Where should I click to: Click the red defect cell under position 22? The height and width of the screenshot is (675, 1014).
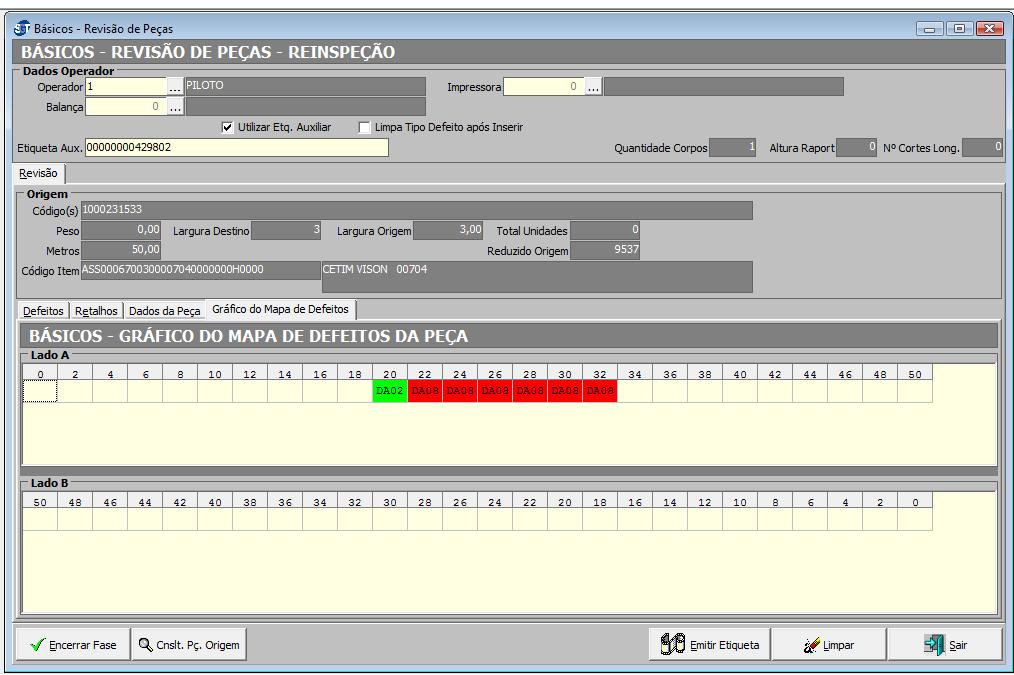[425, 391]
